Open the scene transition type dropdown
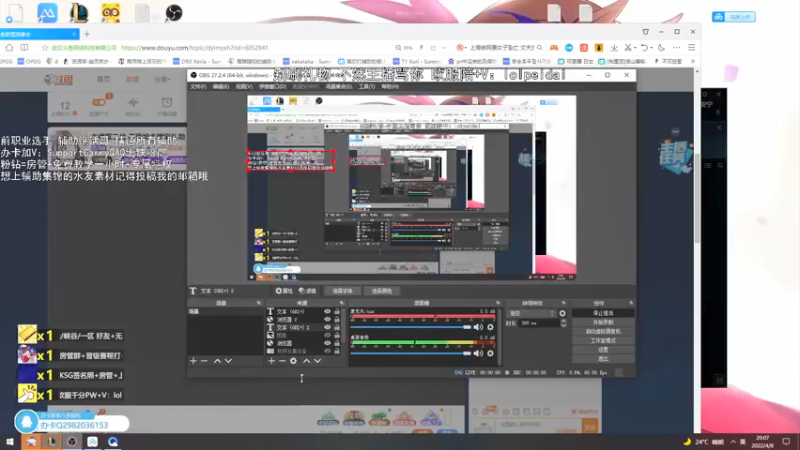Viewport: 800px width, 450px height. tap(531, 313)
